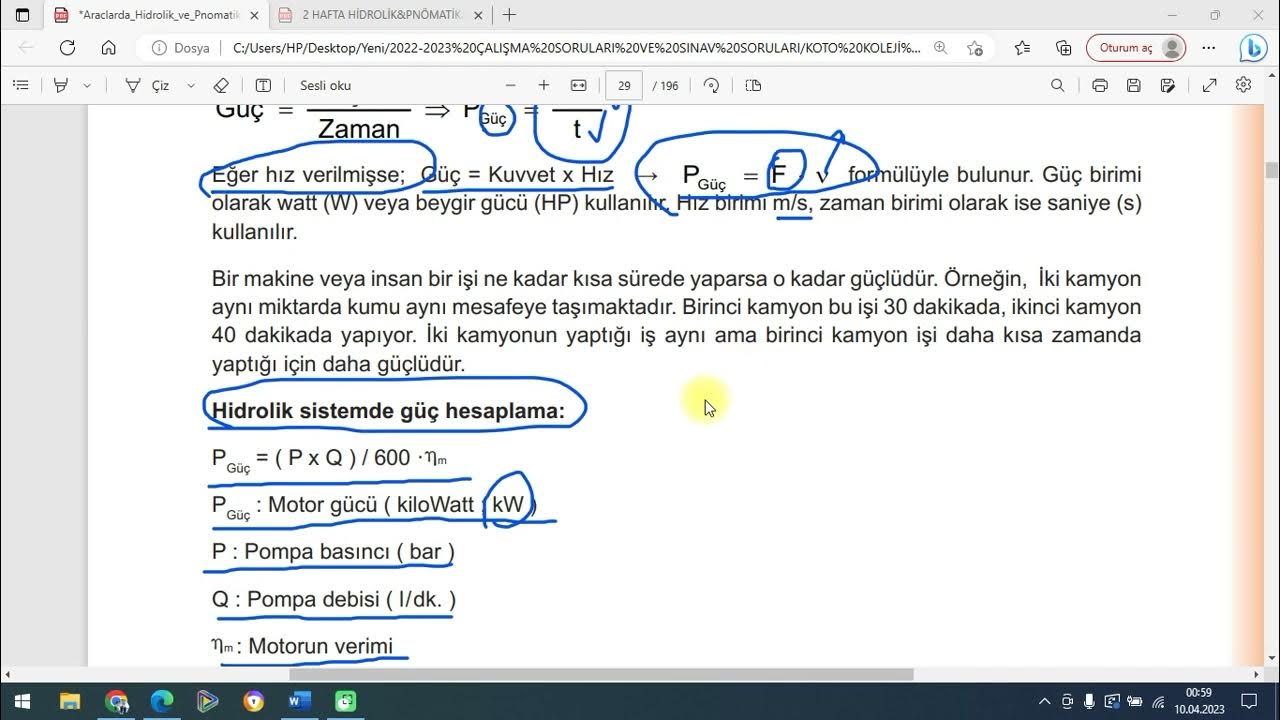This screenshot has width=1280, height=720.
Task: Select the eraser tool
Action: (222, 86)
